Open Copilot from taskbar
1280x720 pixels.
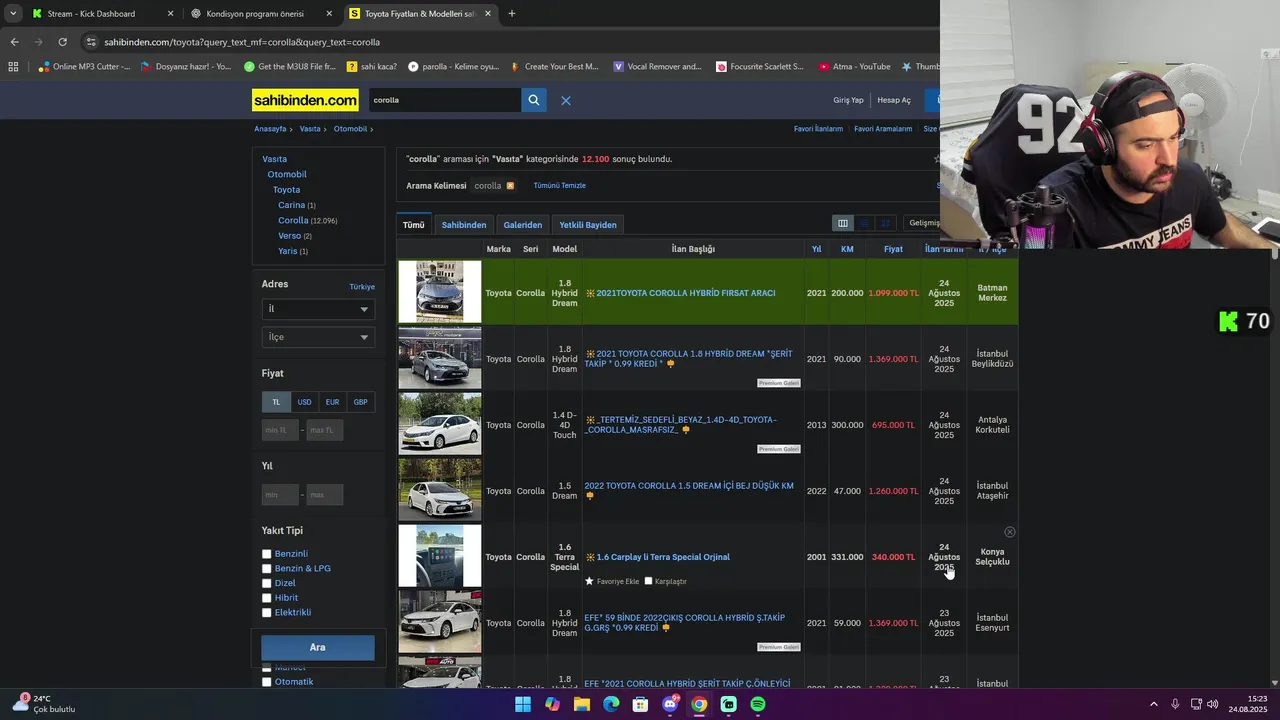coord(552,704)
